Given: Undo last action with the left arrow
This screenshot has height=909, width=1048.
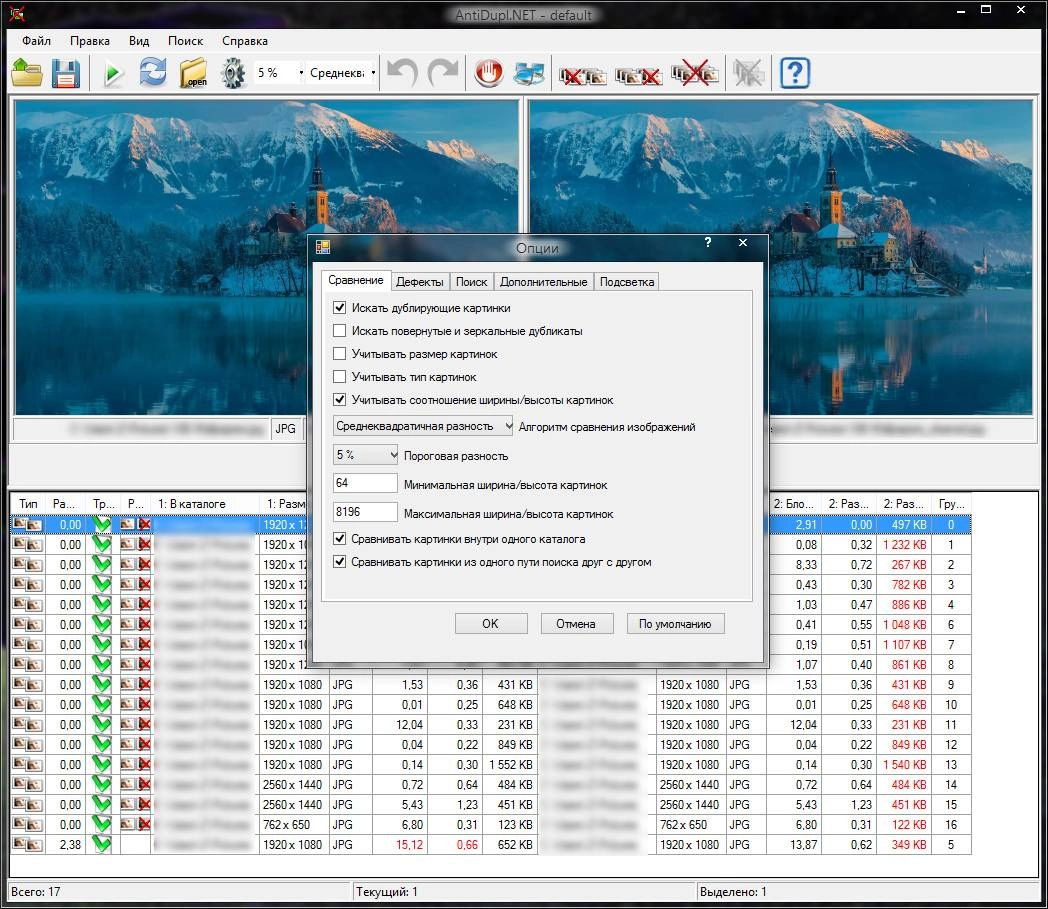Looking at the screenshot, I should [x=402, y=72].
